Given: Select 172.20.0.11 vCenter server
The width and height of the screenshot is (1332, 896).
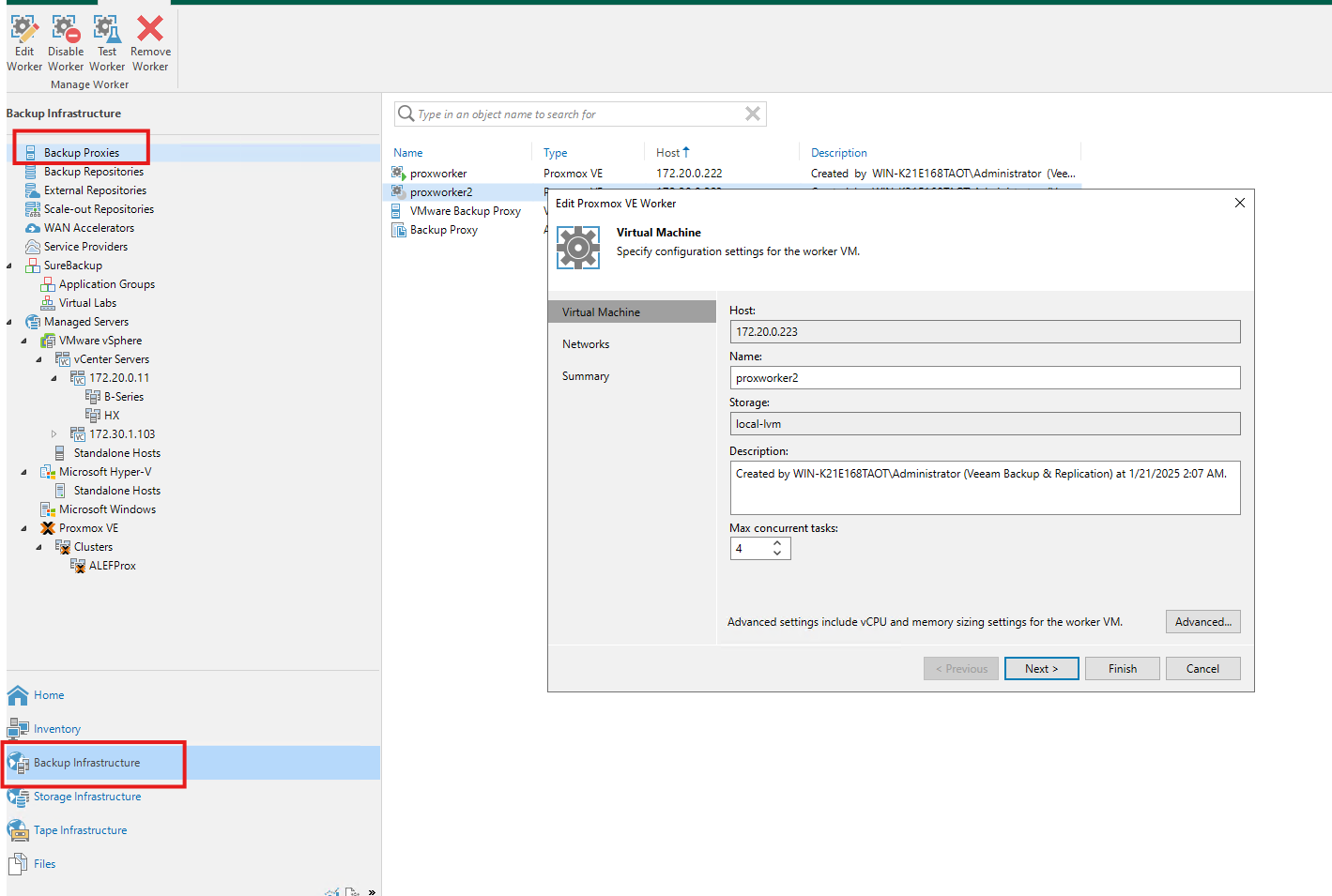Looking at the screenshot, I should [x=119, y=378].
